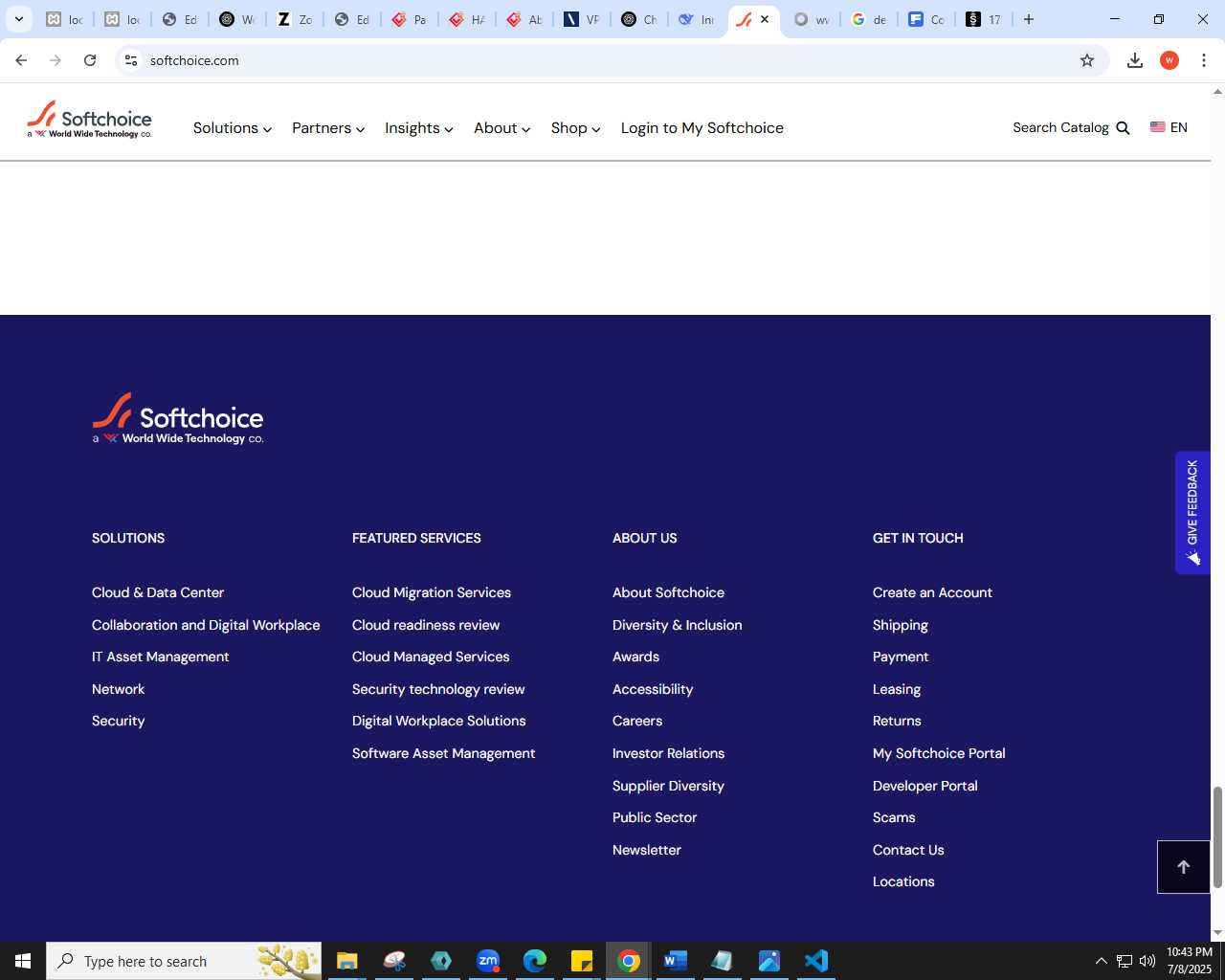Open the EN language selector
This screenshot has width=1225, height=980.
(x=1169, y=127)
